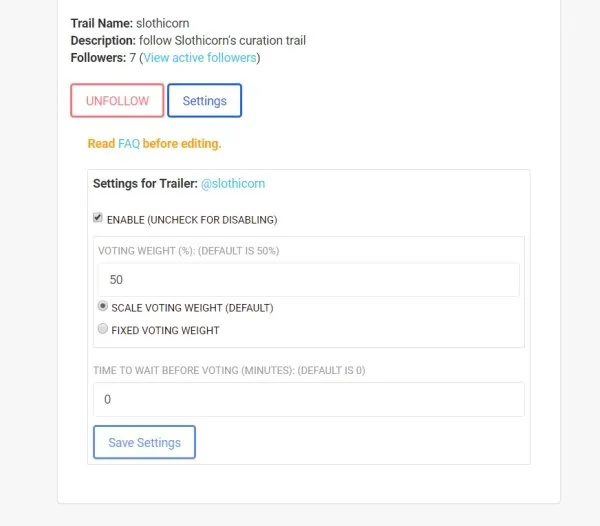Click the ENABLE (UNCHECK FOR DISABLING) label
This screenshot has width=600, height=526.
tap(192, 219)
